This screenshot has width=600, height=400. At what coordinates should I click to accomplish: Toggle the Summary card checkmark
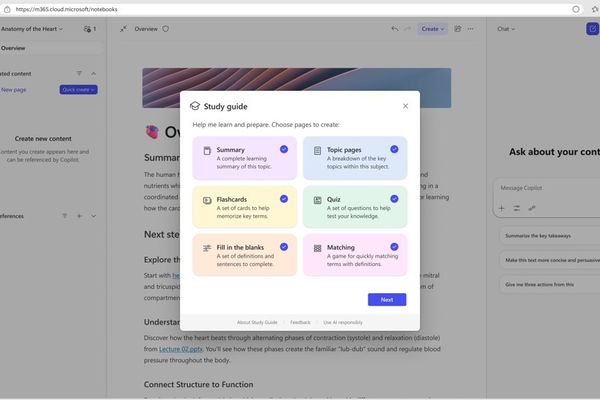[x=284, y=149]
